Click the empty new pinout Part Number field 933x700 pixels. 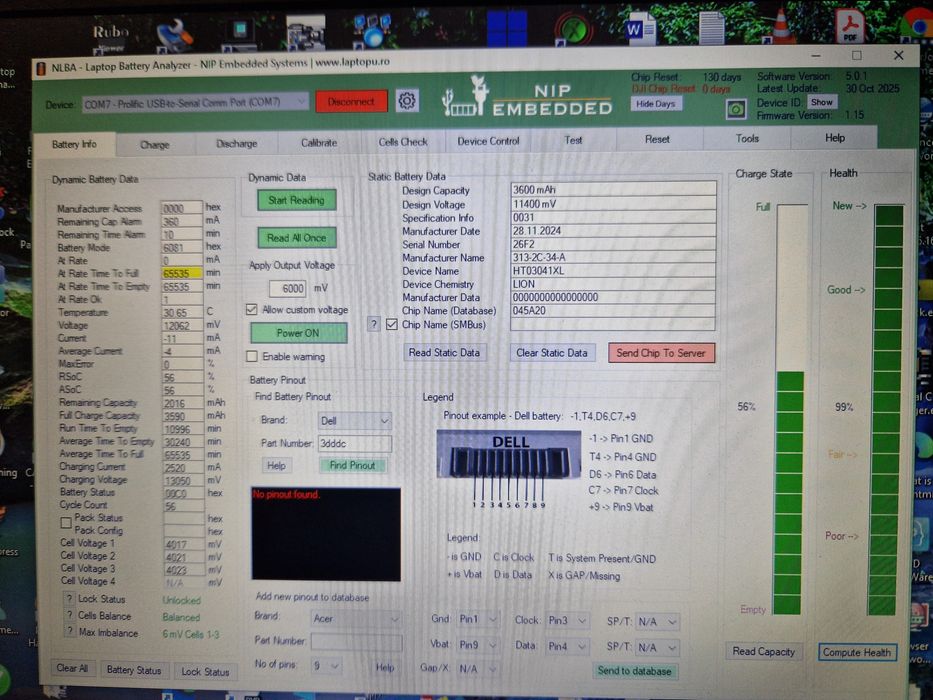(x=356, y=641)
